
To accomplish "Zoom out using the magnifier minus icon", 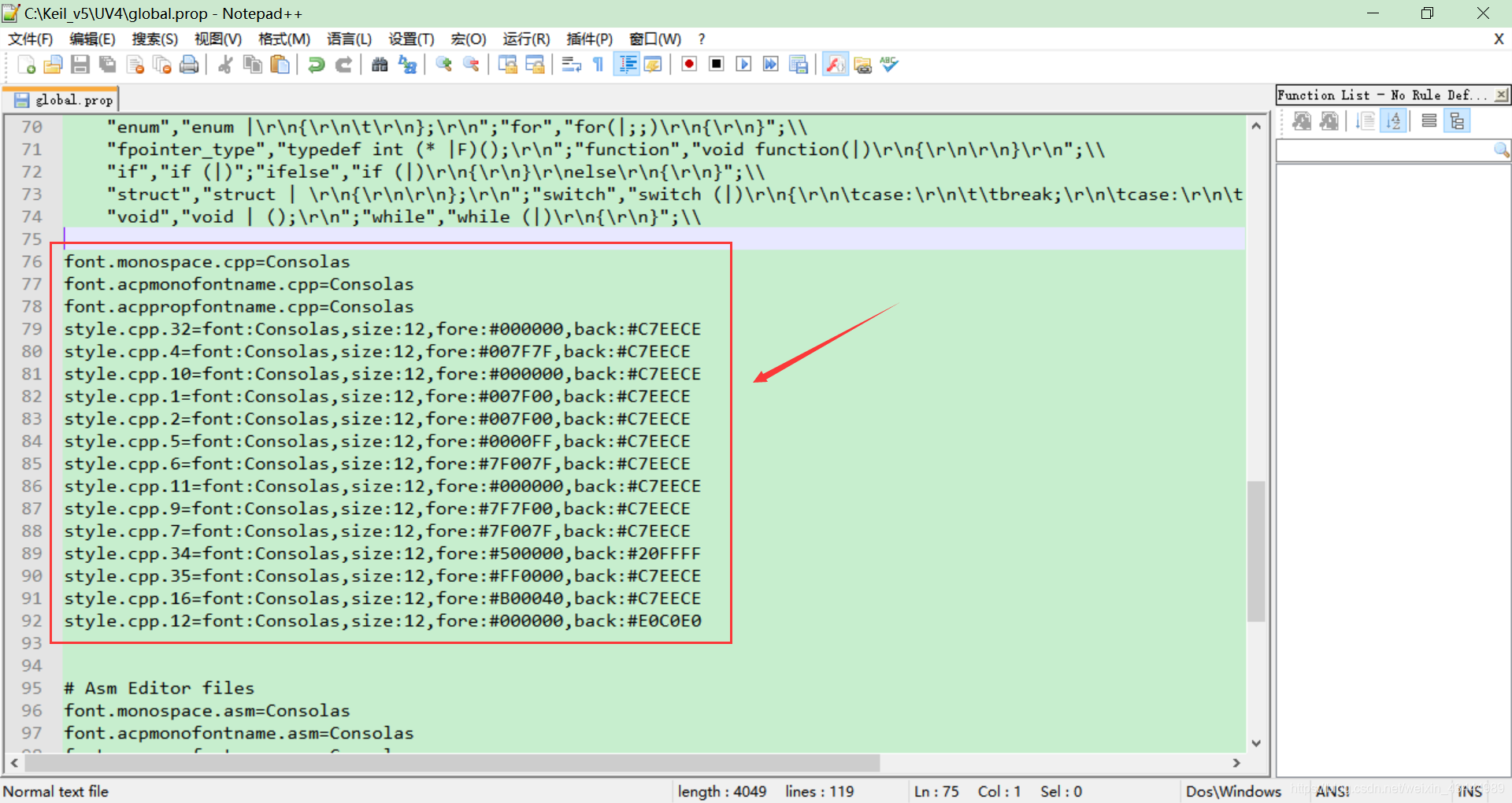I will click(x=471, y=65).
